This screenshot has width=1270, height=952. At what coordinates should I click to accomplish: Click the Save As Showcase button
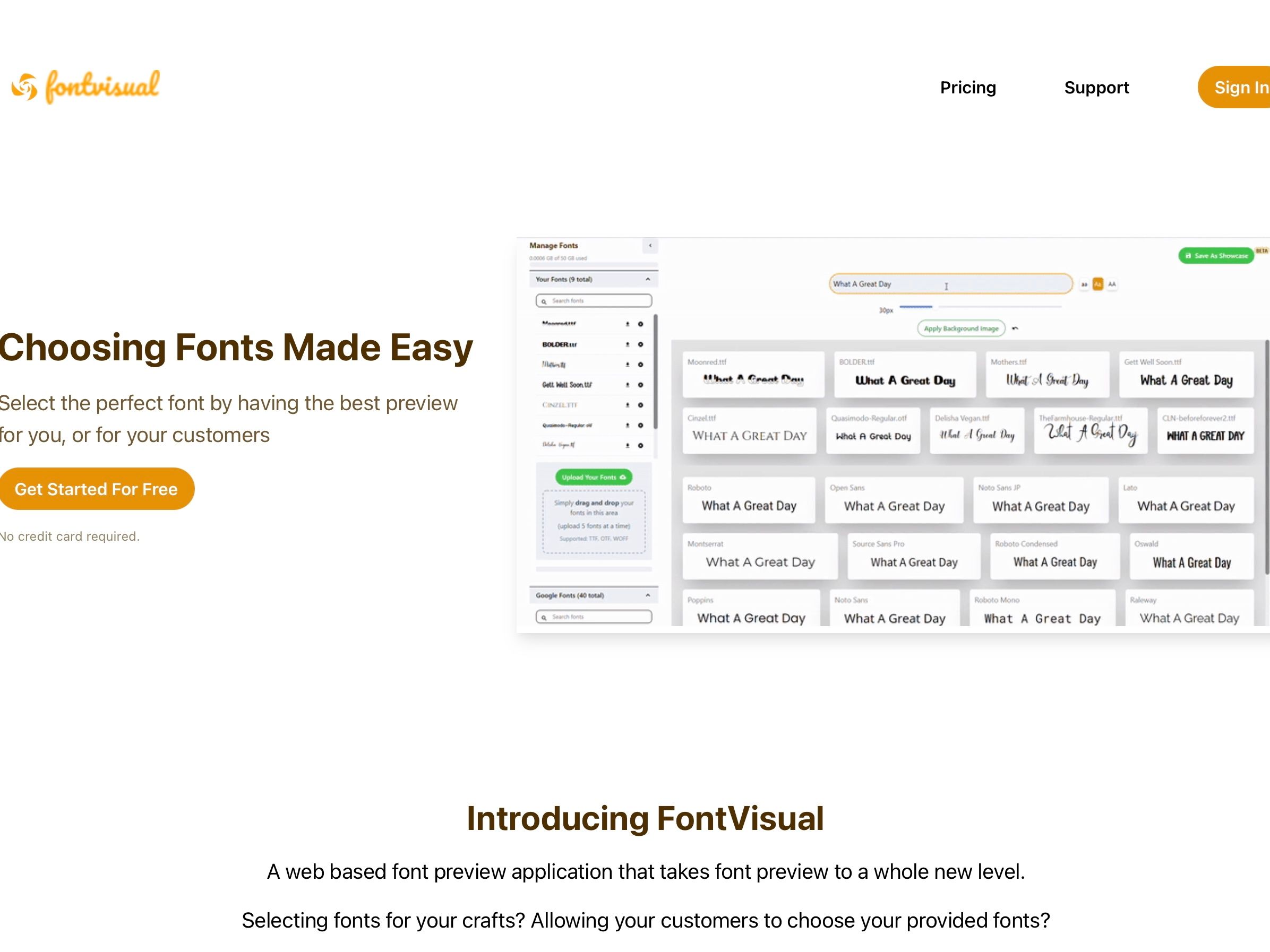1216,256
